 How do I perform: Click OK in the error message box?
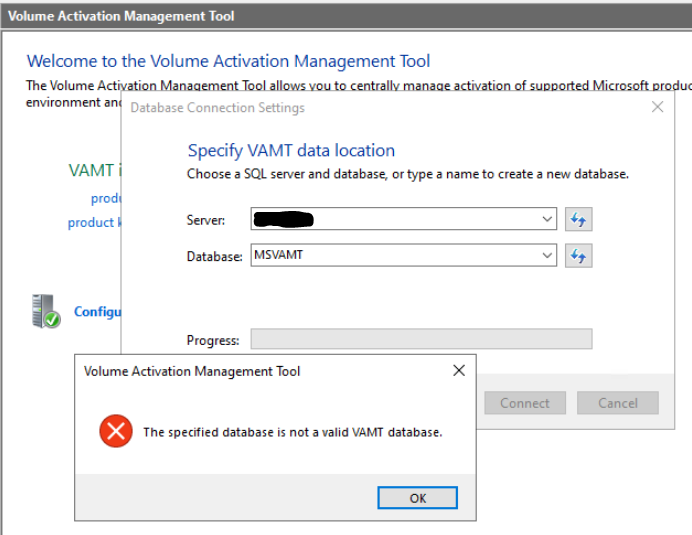click(417, 498)
